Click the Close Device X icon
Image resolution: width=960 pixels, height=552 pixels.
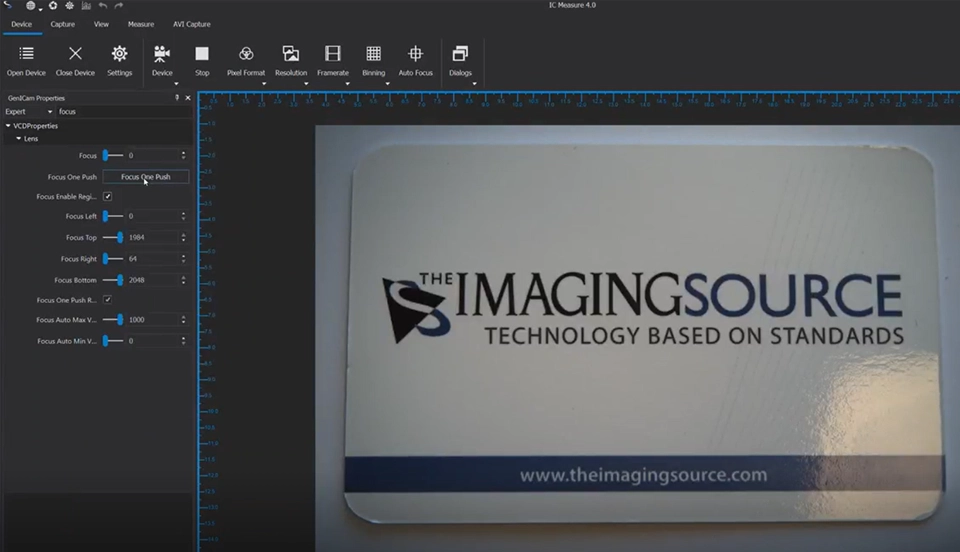click(75, 54)
